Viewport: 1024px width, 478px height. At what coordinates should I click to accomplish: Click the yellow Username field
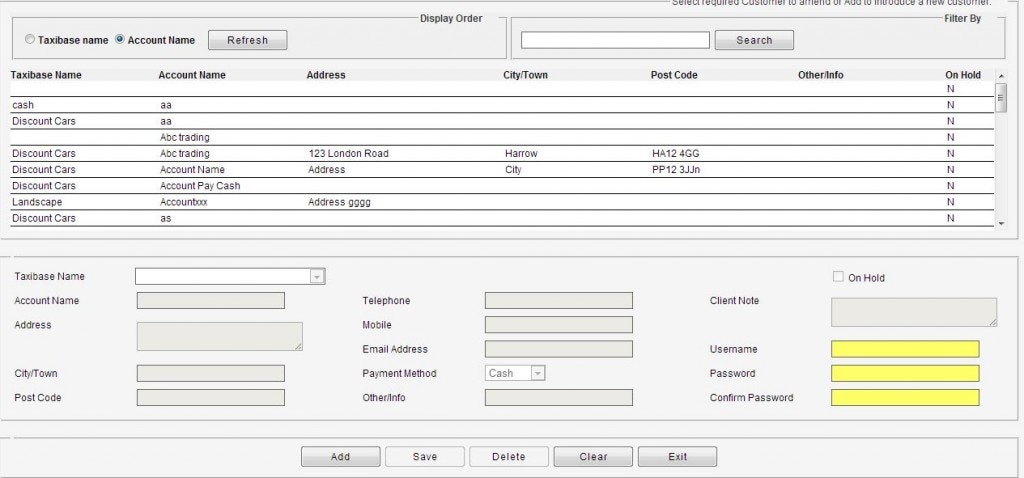tap(905, 349)
